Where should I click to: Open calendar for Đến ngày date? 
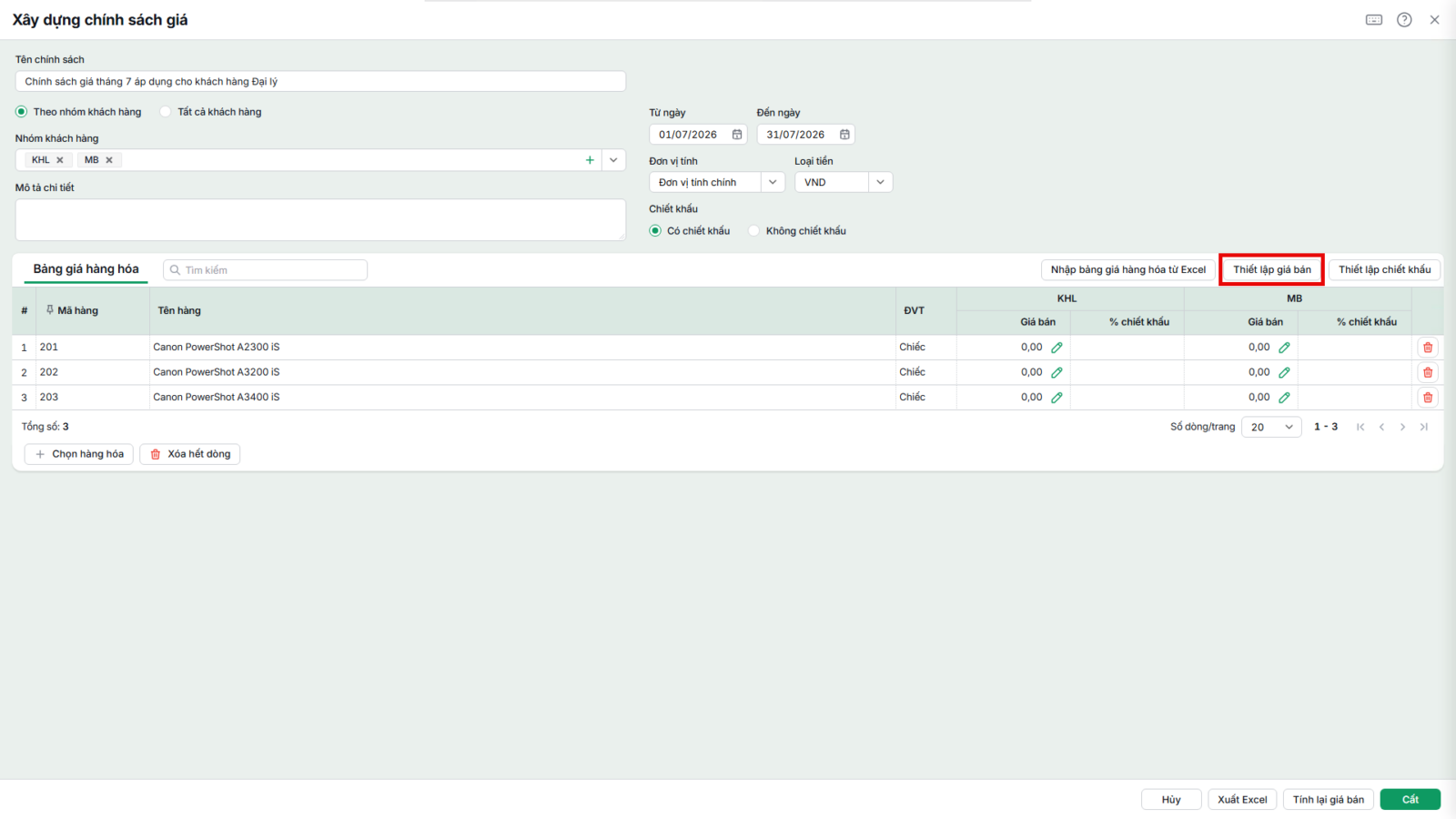coord(844,135)
